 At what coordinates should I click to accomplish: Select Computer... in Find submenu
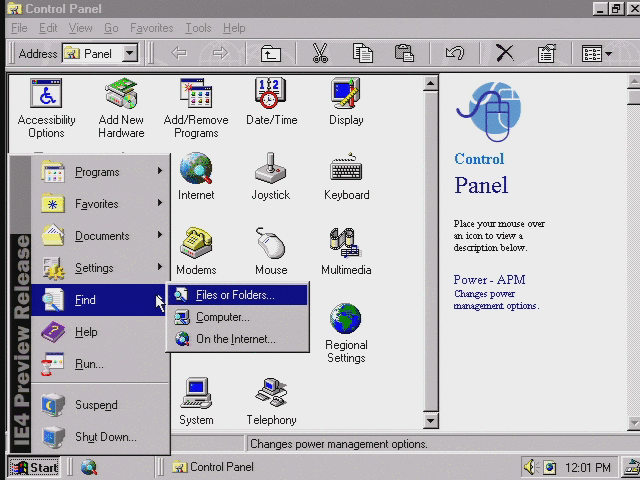(238, 317)
